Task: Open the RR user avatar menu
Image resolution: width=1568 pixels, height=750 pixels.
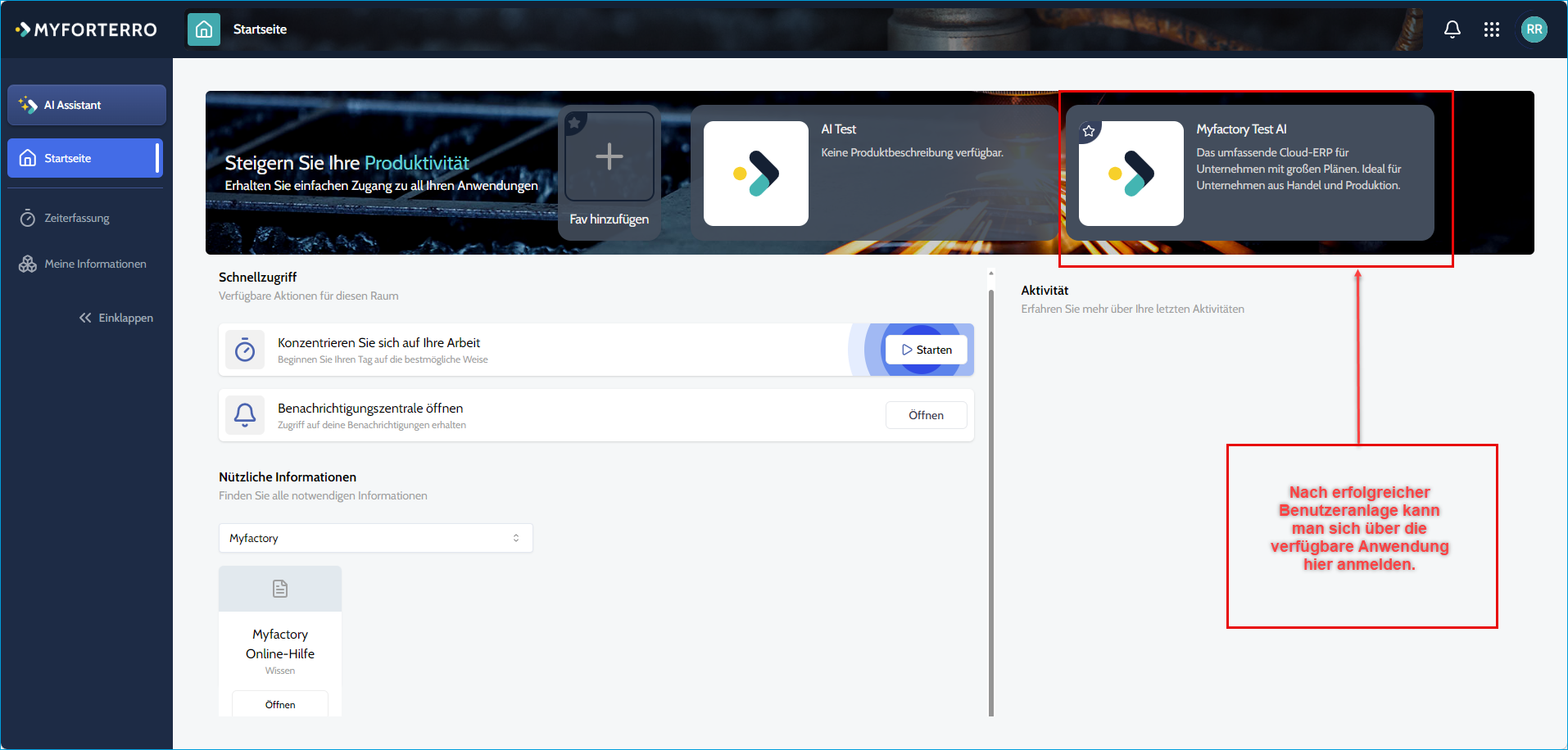Action: (x=1534, y=29)
